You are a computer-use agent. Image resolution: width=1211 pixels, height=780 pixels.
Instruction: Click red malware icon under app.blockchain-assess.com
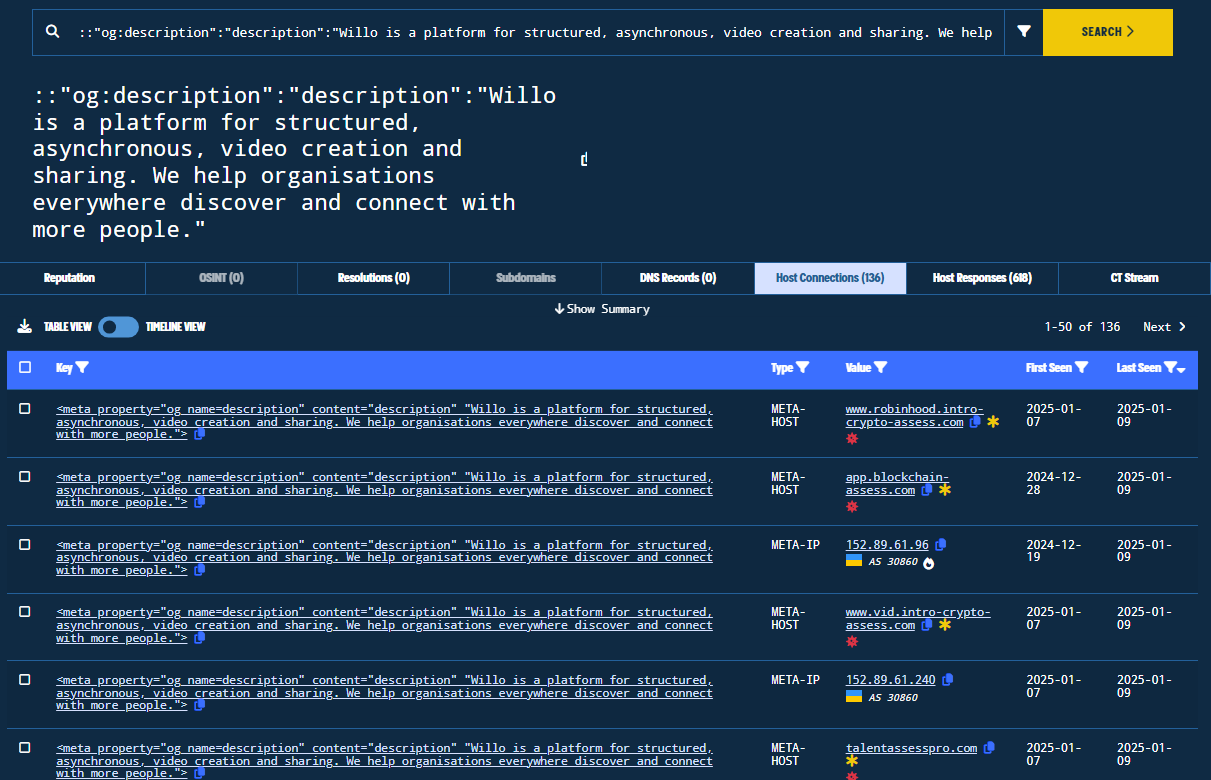852,506
